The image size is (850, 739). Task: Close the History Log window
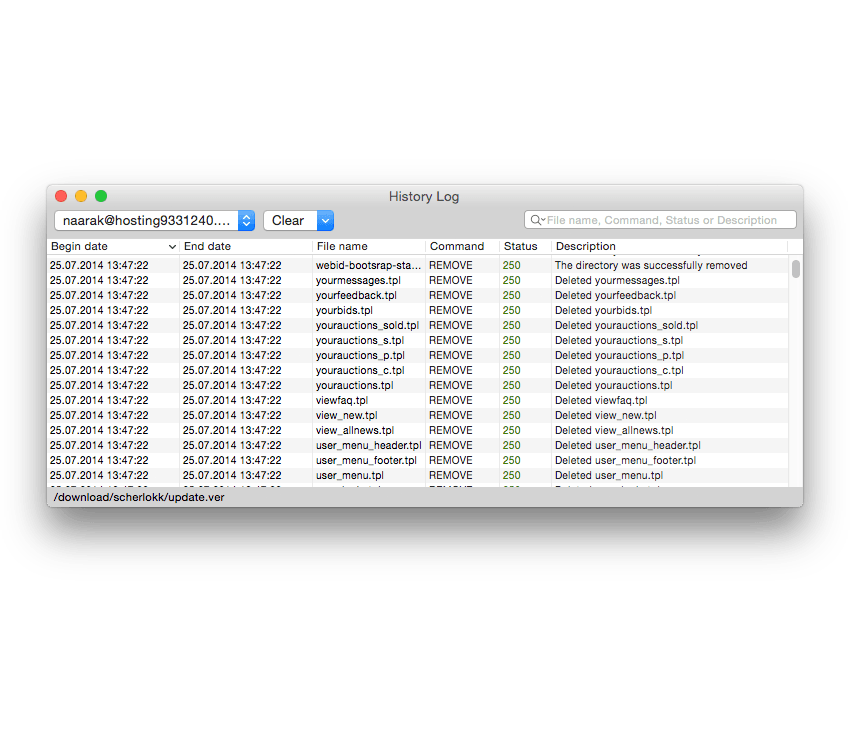point(61,196)
